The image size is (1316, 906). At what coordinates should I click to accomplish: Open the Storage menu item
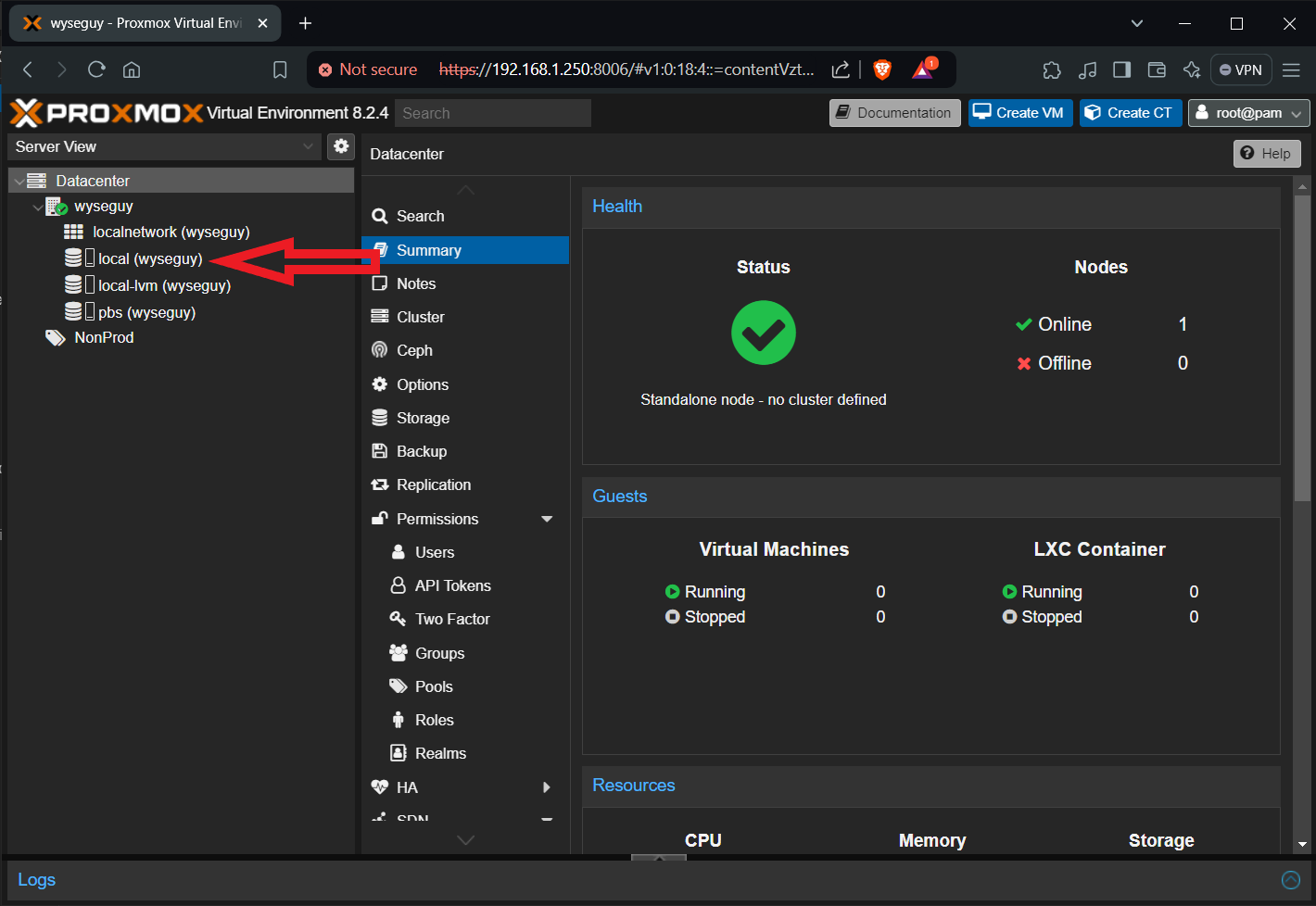(465, 418)
